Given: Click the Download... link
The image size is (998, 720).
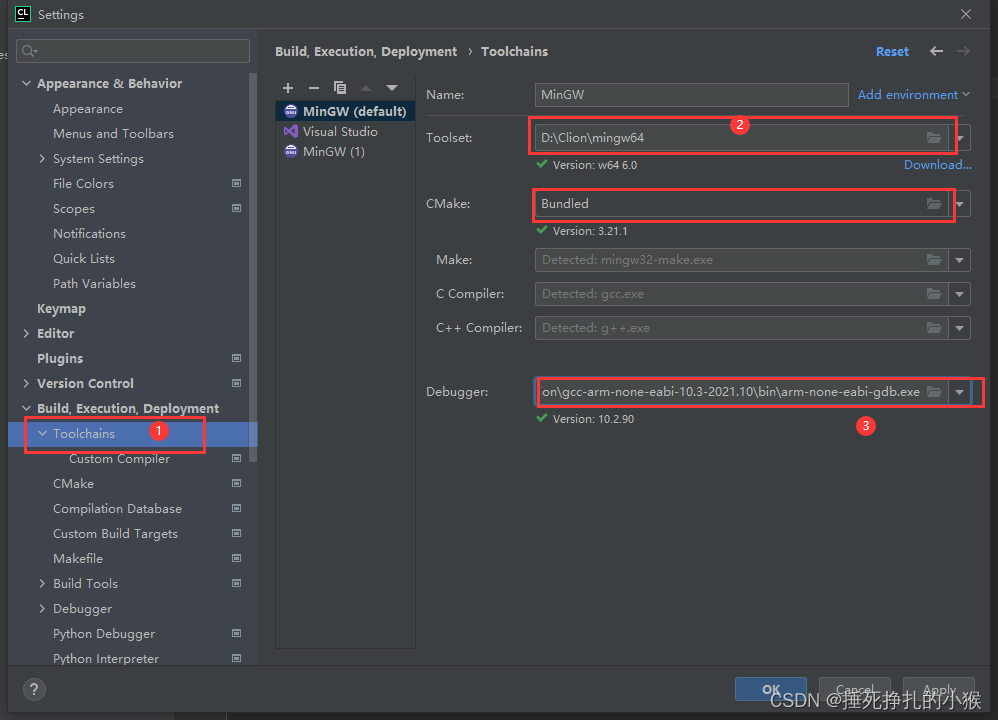Looking at the screenshot, I should pyautogui.click(x=938, y=165).
